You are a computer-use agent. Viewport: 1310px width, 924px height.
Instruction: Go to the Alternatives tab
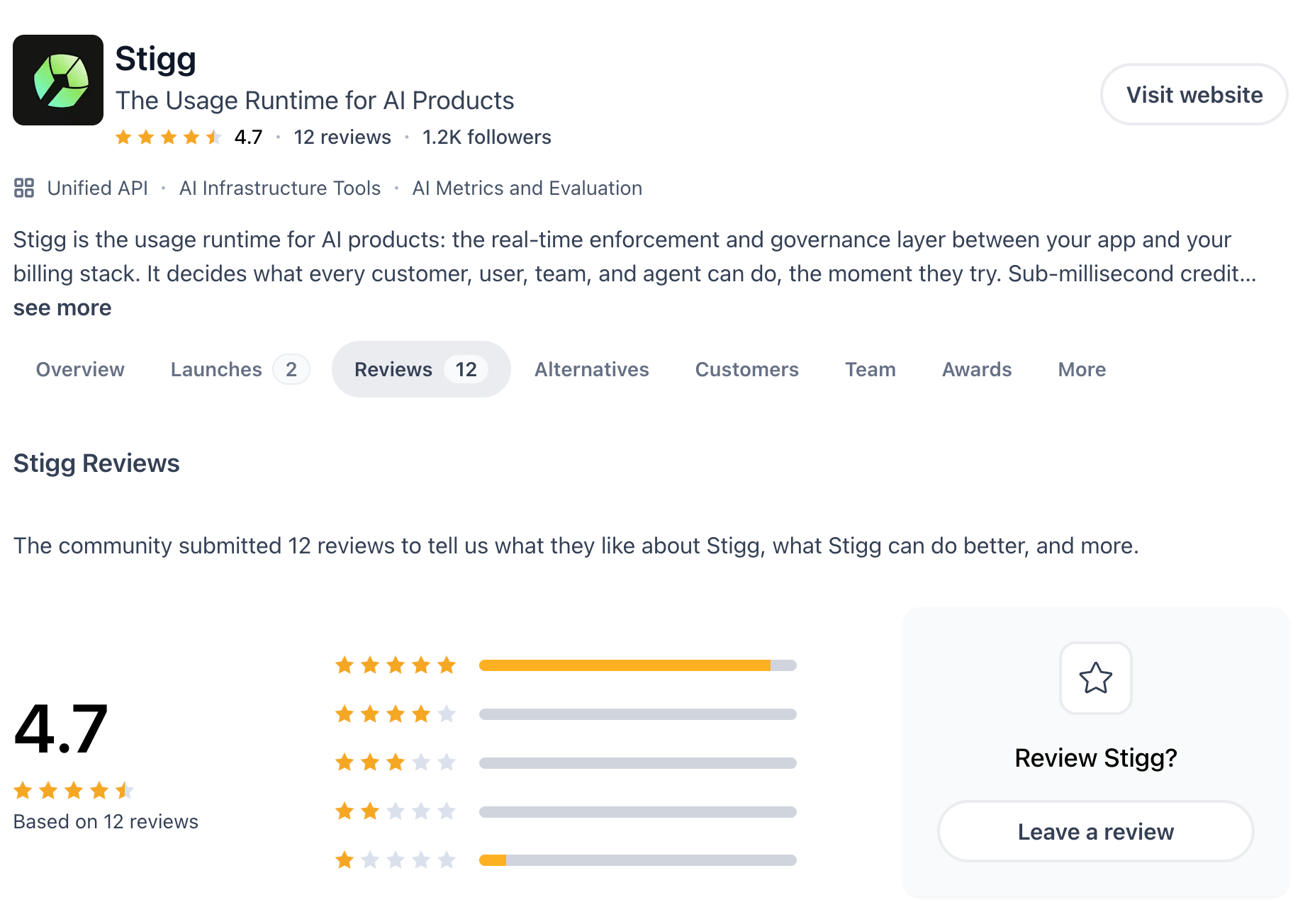coord(591,369)
